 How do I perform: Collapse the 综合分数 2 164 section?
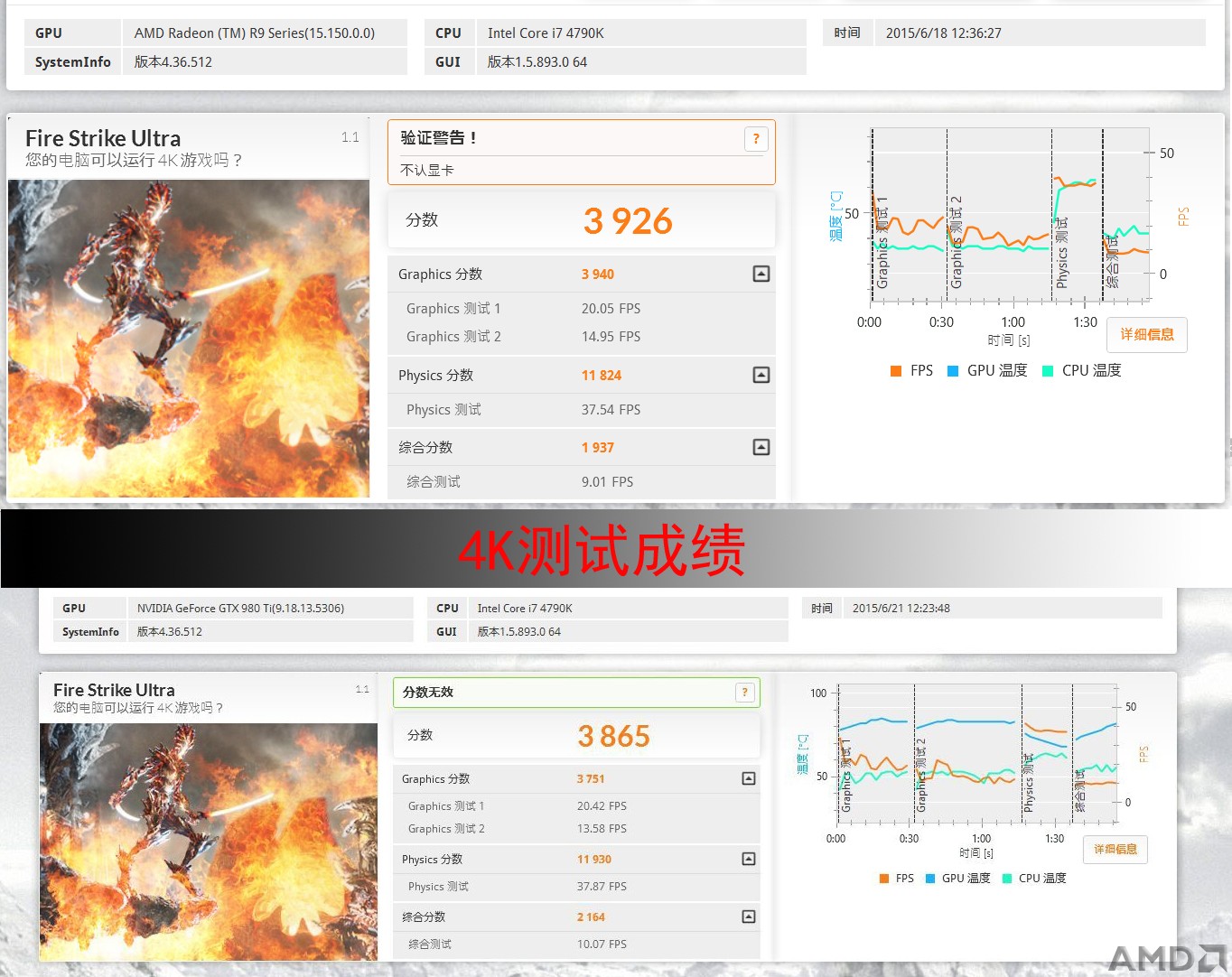749,917
